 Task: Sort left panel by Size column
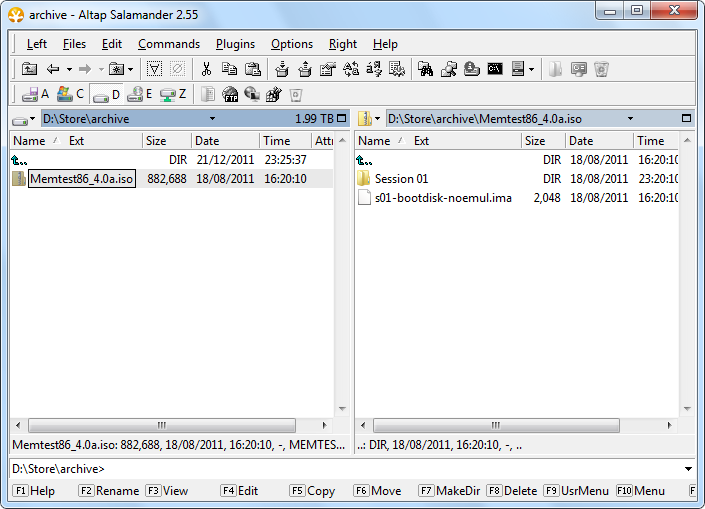(167, 141)
